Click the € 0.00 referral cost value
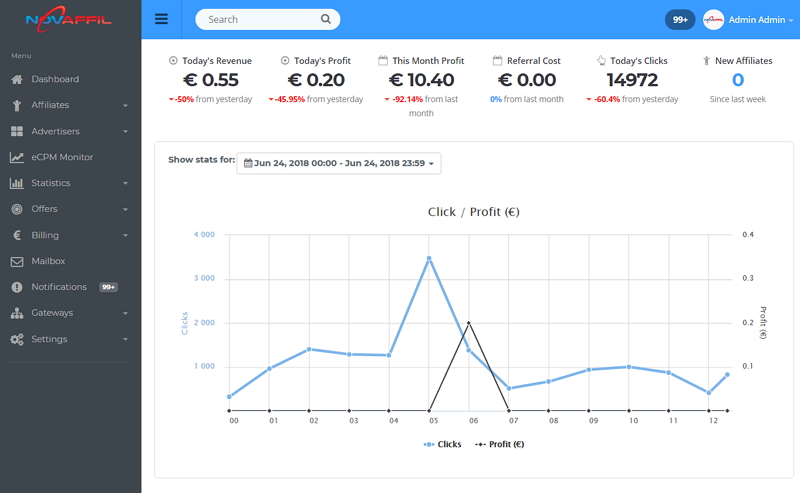This screenshot has width=800, height=500. pos(527,80)
